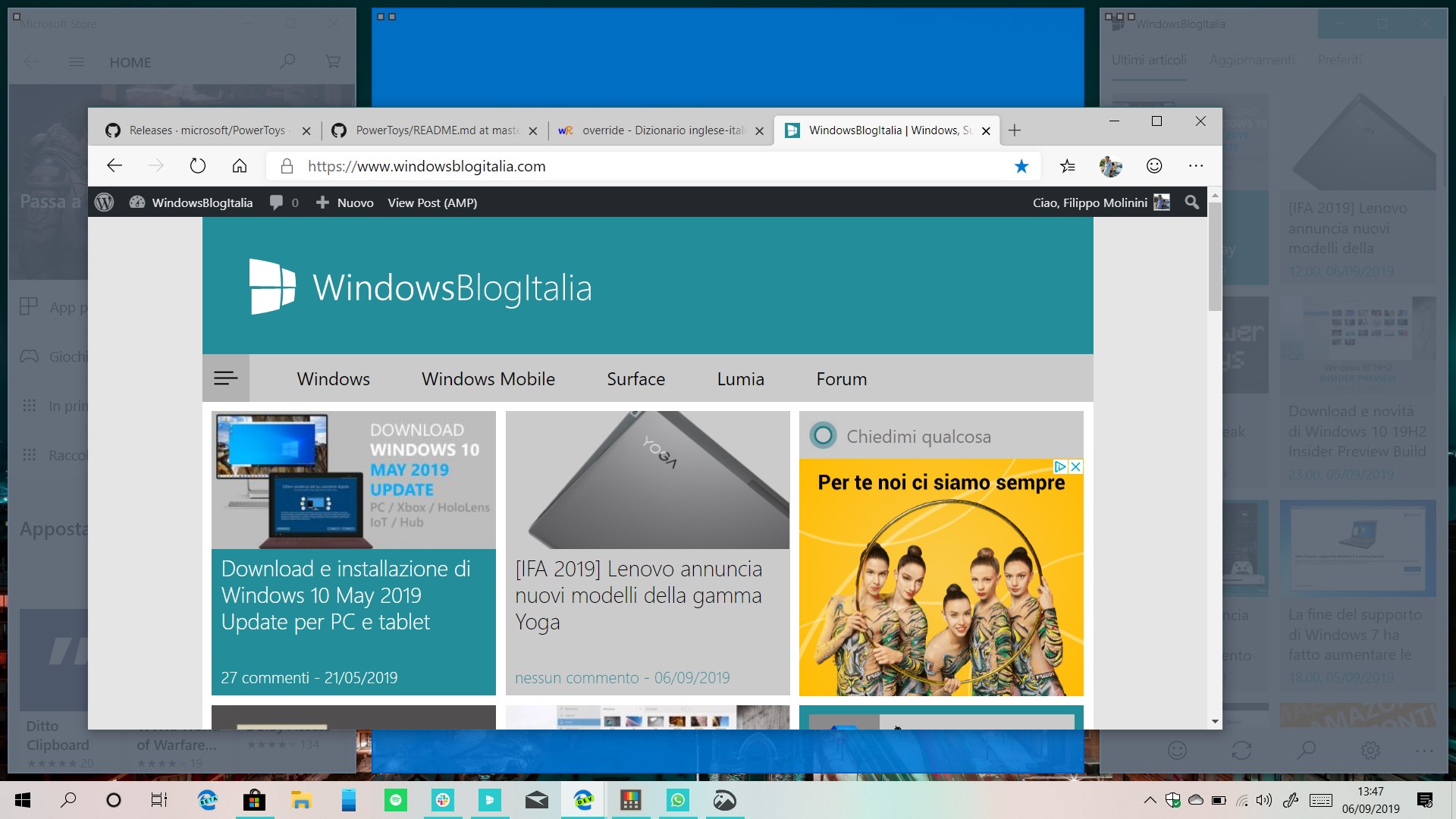
Task: Open Action Center notifications icon
Action: [x=1425, y=800]
